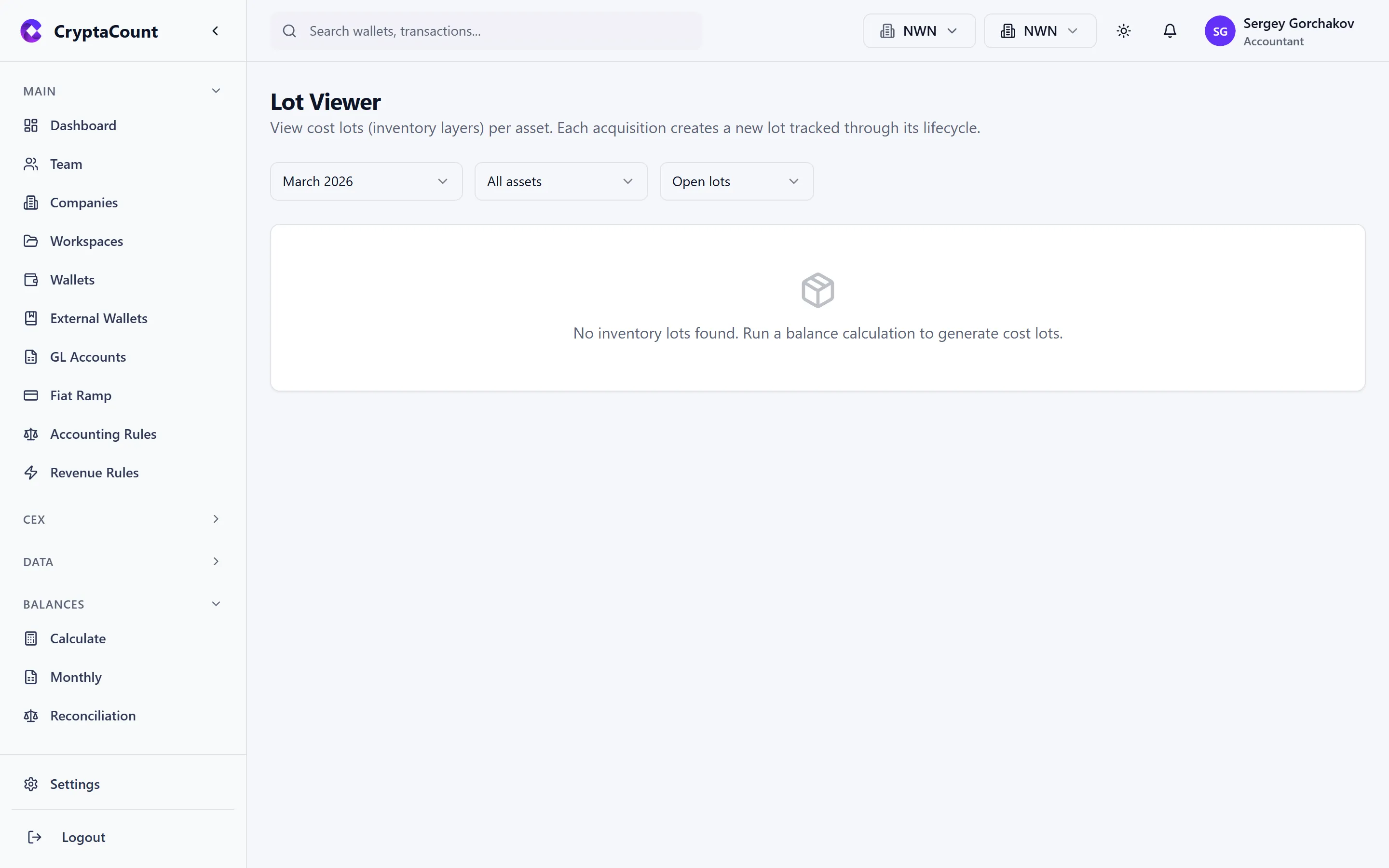1389x868 pixels.
Task: Click the search magnifier icon
Action: [x=290, y=31]
